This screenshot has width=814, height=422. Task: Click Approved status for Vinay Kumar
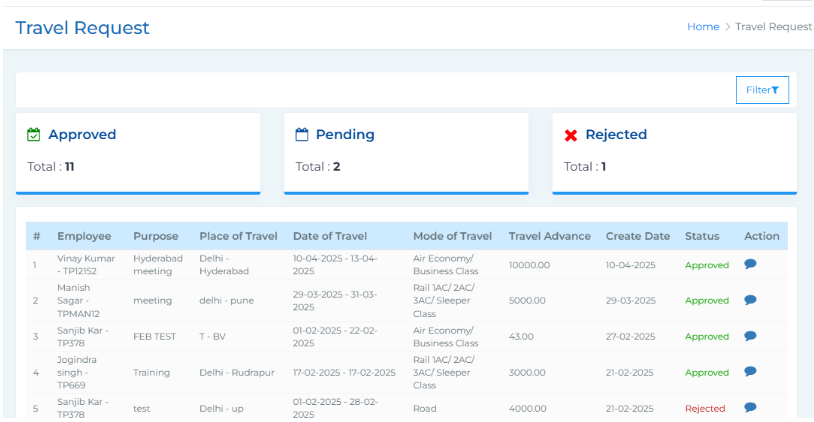tap(706, 265)
